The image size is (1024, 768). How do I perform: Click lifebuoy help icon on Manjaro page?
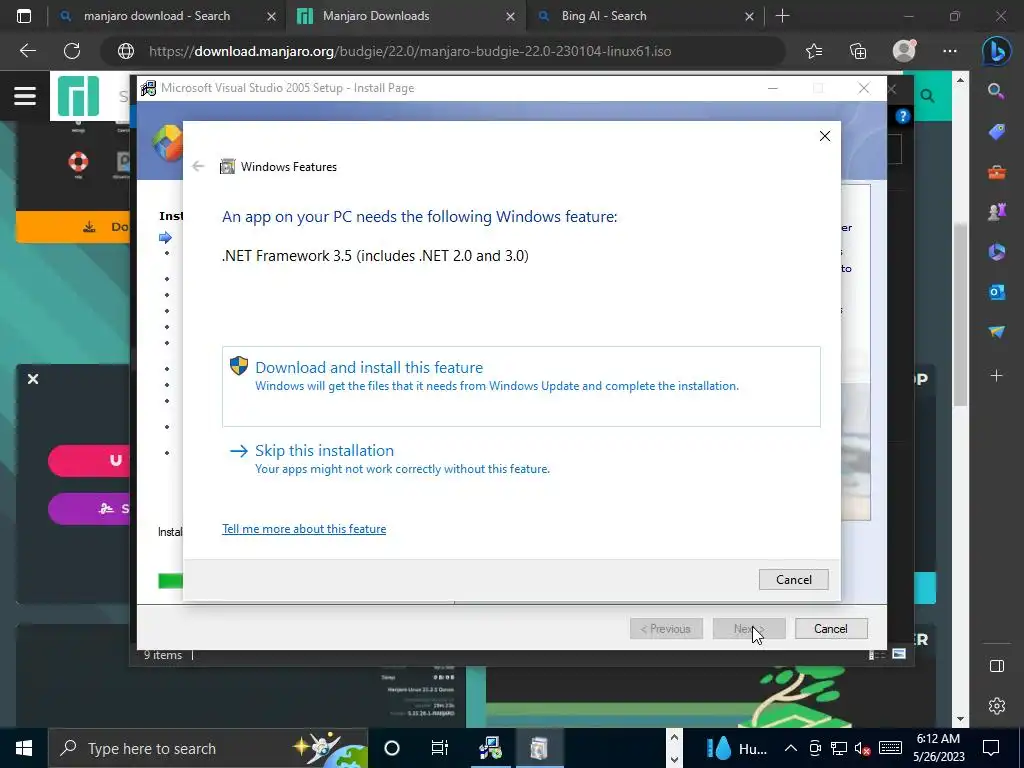coord(78,161)
